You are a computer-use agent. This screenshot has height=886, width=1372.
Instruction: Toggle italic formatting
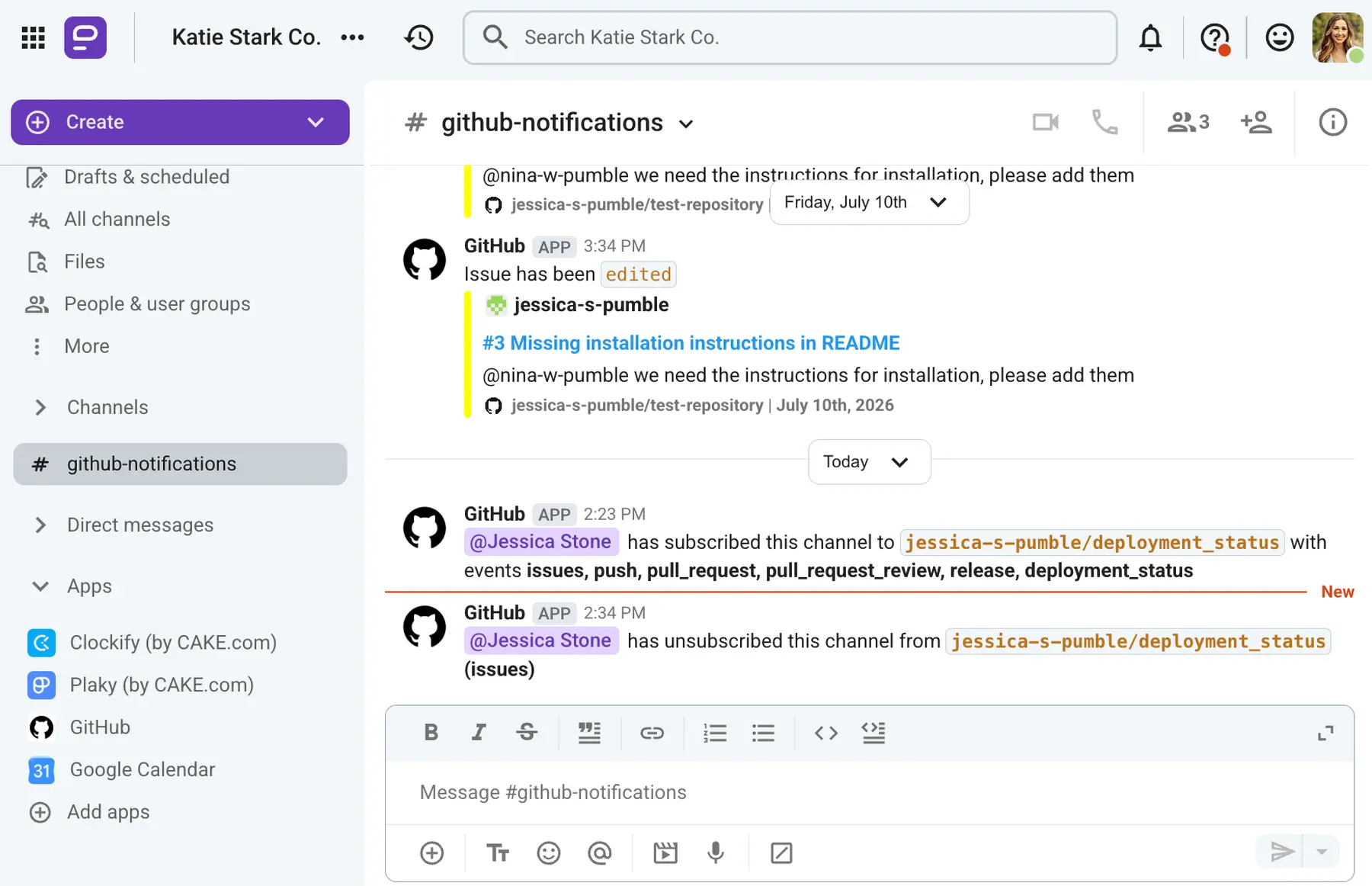pyautogui.click(x=478, y=733)
